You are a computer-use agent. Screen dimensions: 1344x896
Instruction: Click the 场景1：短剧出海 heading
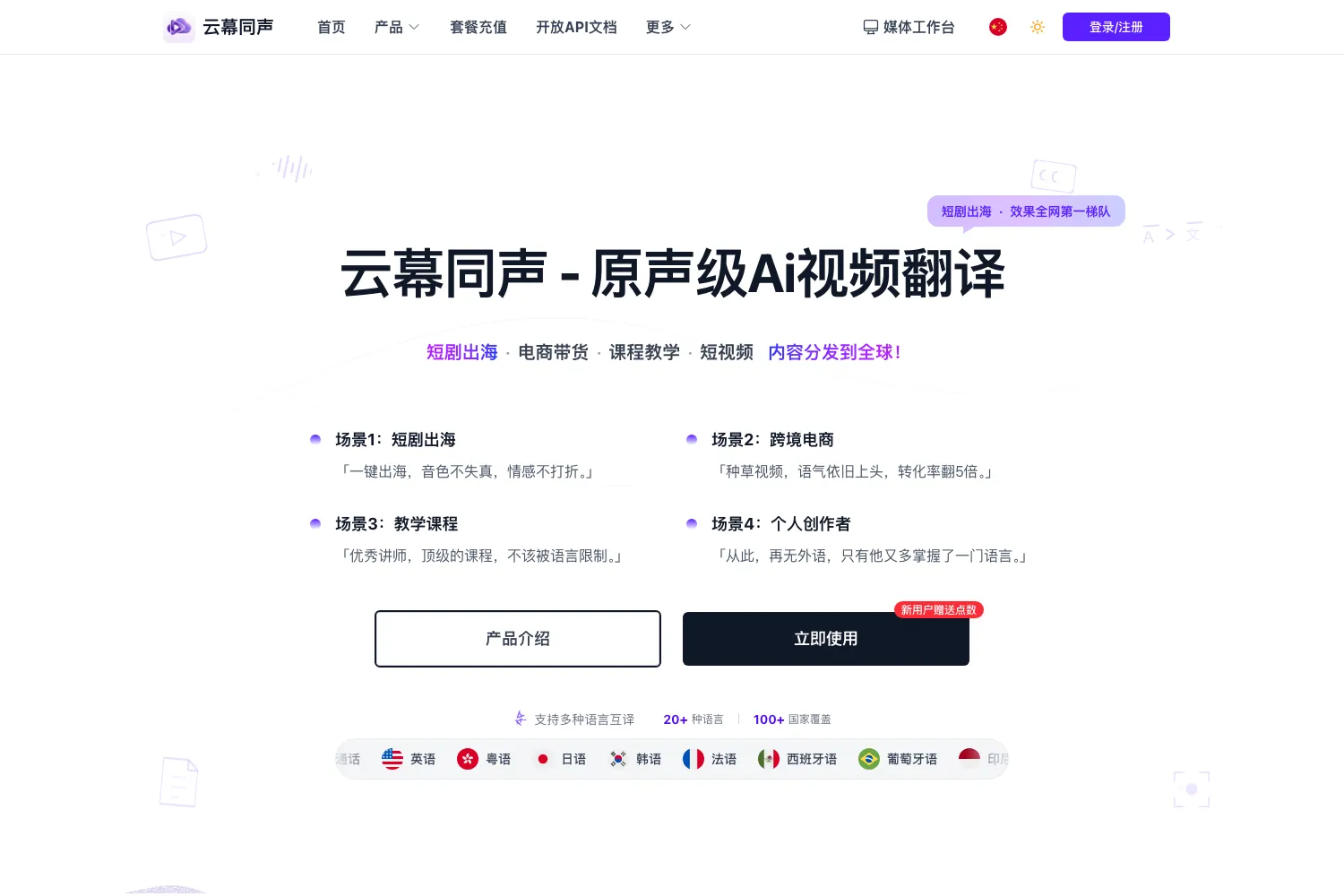point(395,440)
